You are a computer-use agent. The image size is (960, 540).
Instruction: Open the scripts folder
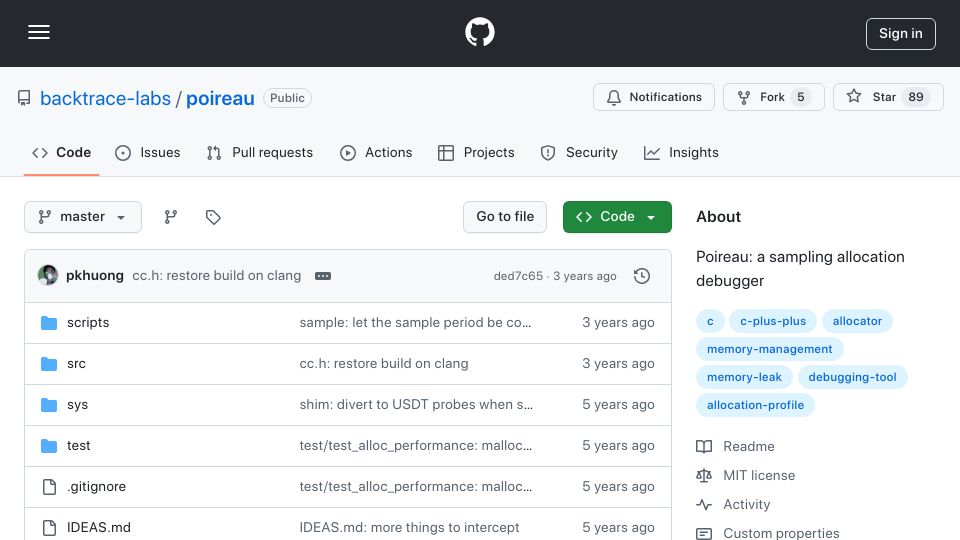(88, 323)
